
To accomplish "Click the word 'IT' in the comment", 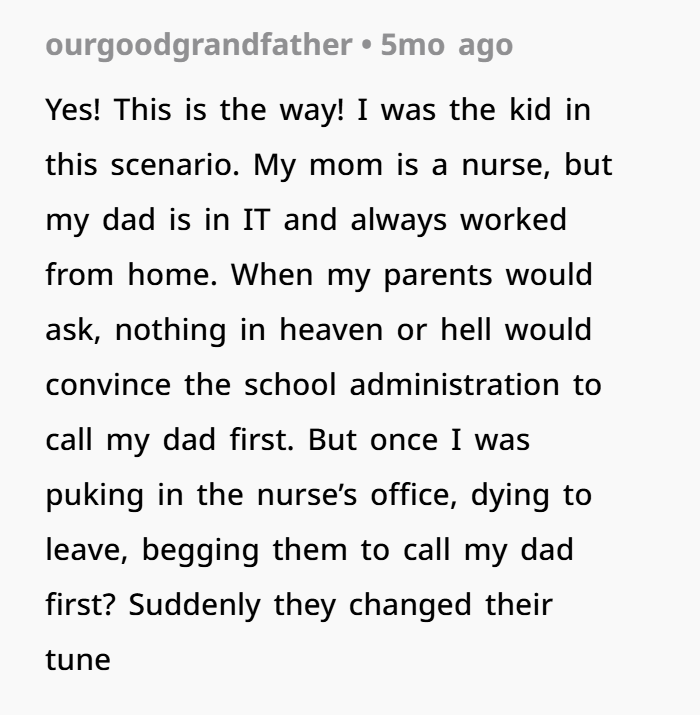I will pyautogui.click(x=256, y=220).
